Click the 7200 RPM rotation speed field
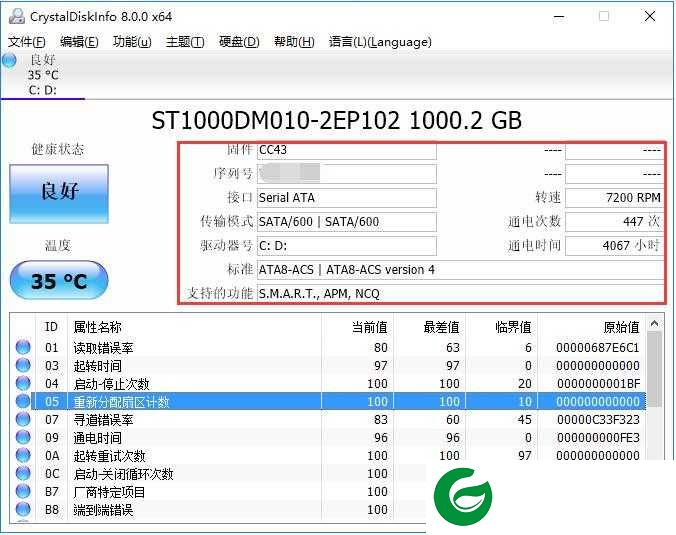Screen dimensions: 676x535 coord(614,198)
